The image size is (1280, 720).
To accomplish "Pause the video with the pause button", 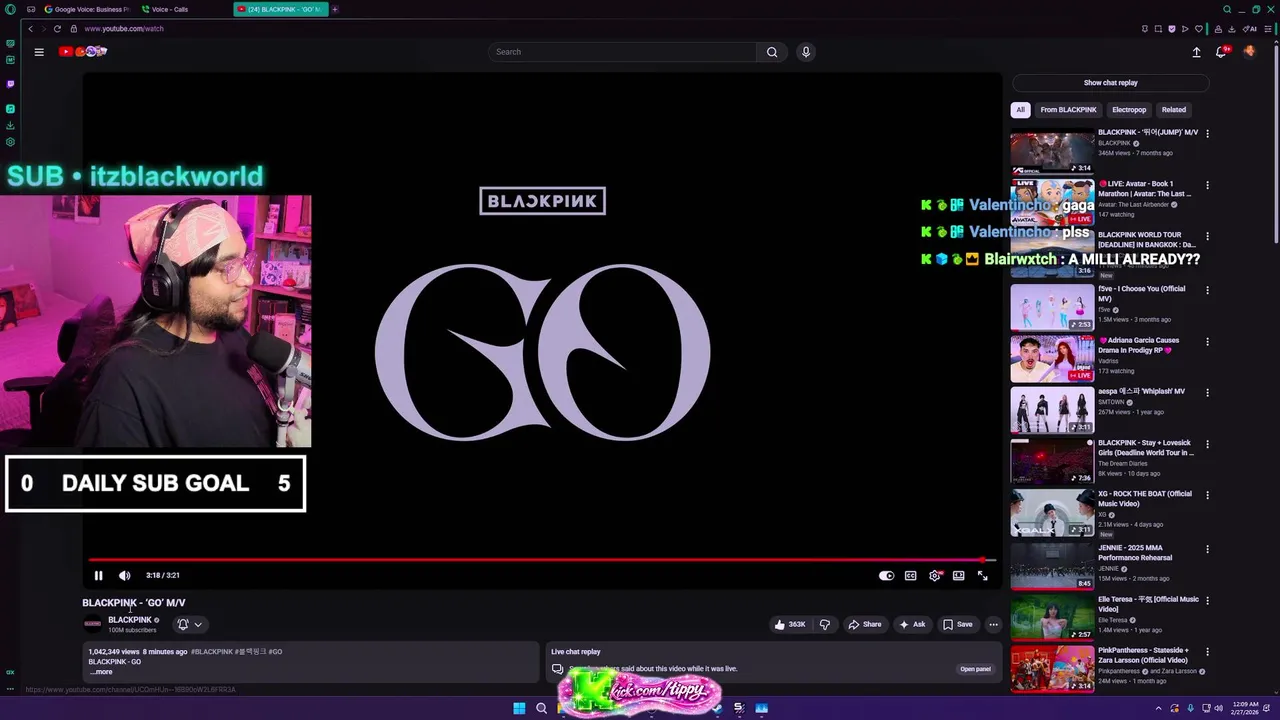I will (x=98, y=575).
